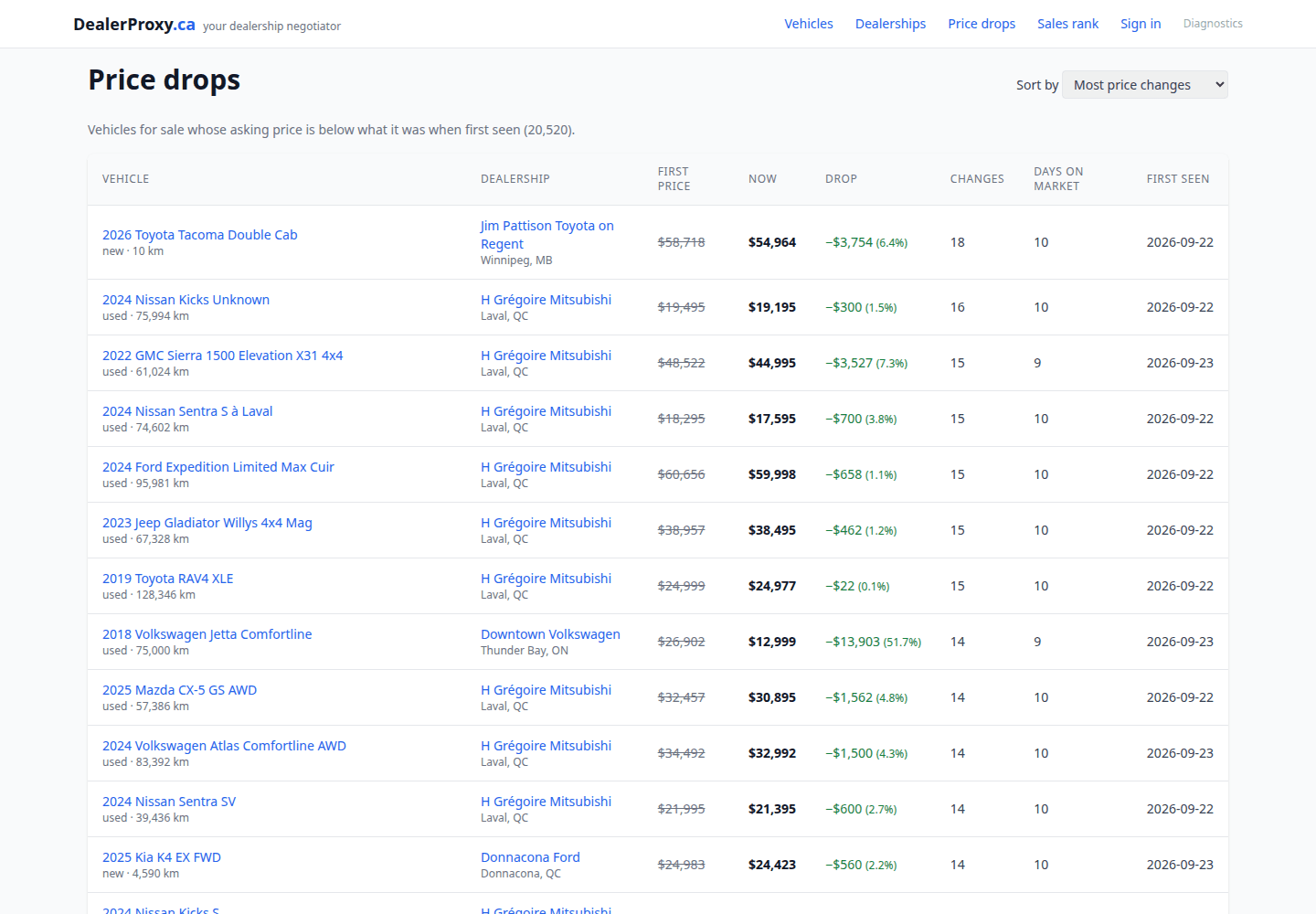Open H Grégoire Mitsubishi in Mazda CX-5 row
Viewport: 1316px width, 914px height.
(x=546, y=690)
